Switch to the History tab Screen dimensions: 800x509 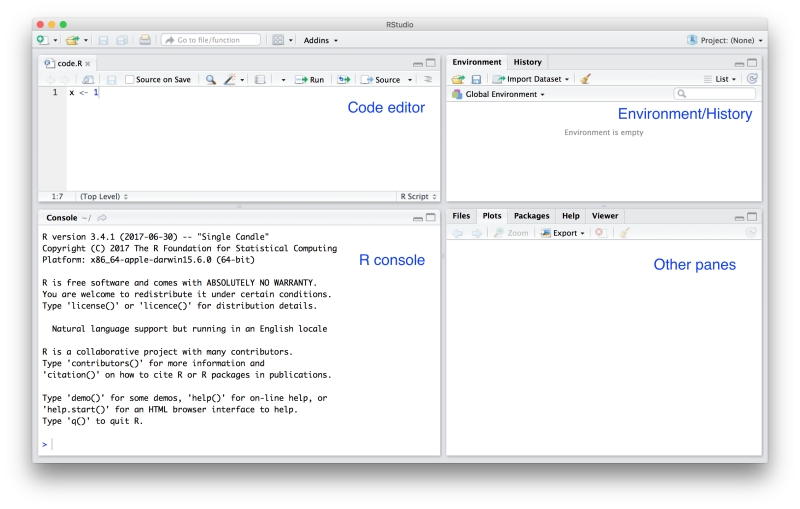click(527, 62)
